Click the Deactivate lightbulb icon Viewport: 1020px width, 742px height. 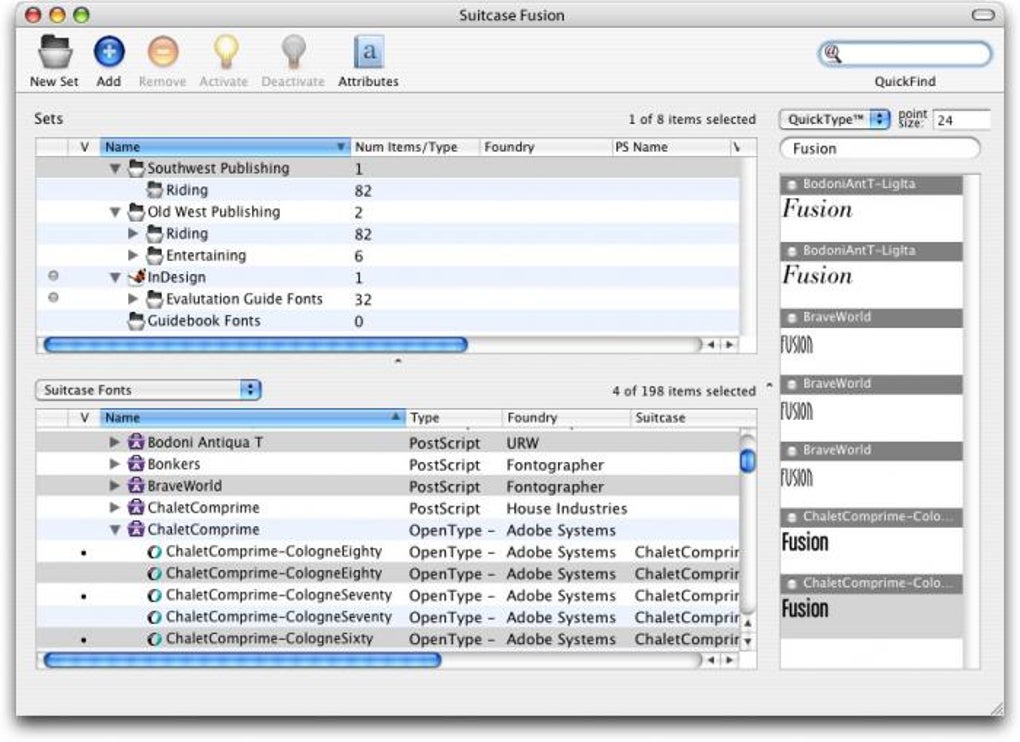click(x=293, y=51)
